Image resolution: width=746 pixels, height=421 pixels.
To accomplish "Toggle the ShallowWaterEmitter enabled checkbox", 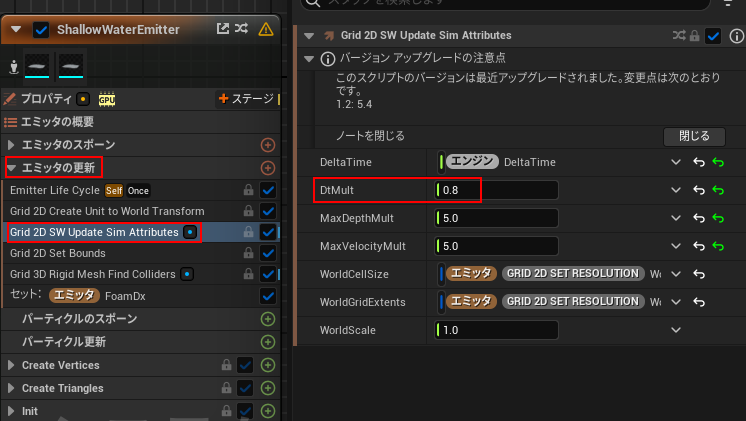I will 41,29.
